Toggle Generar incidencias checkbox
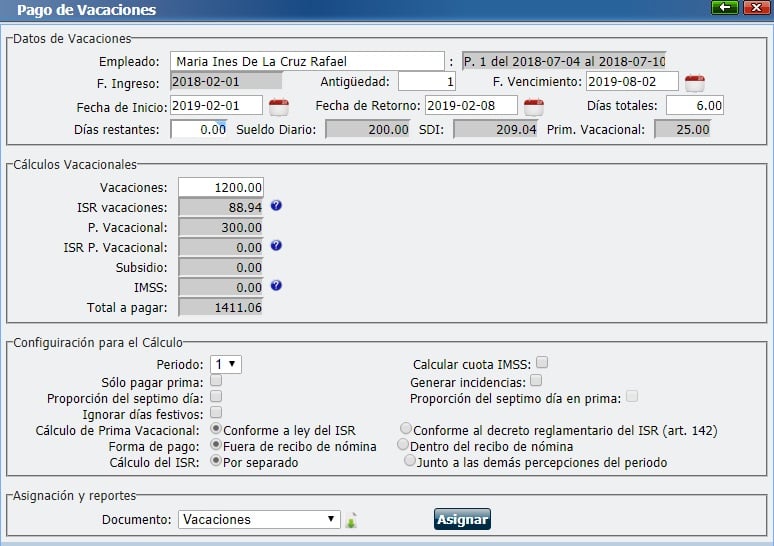This screenshot has width=774, height=546. [x=536, y=381]
